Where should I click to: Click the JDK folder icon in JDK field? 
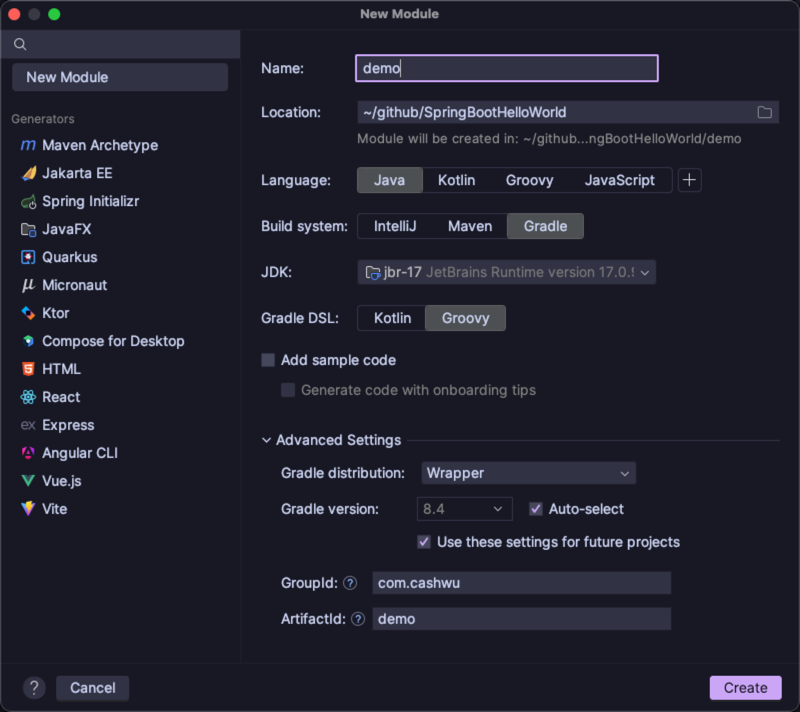pos(373,272)
